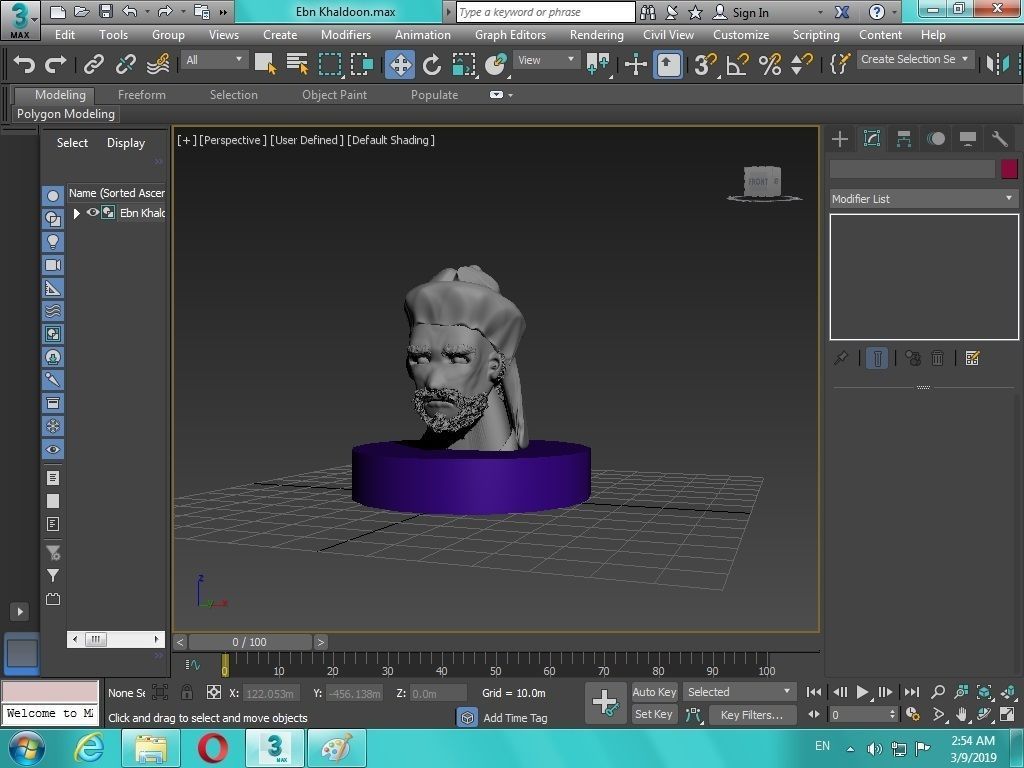Toggle visibility eye of Ebn Khaldoon object
1024x768 pixels.
[x=93, y=213]
